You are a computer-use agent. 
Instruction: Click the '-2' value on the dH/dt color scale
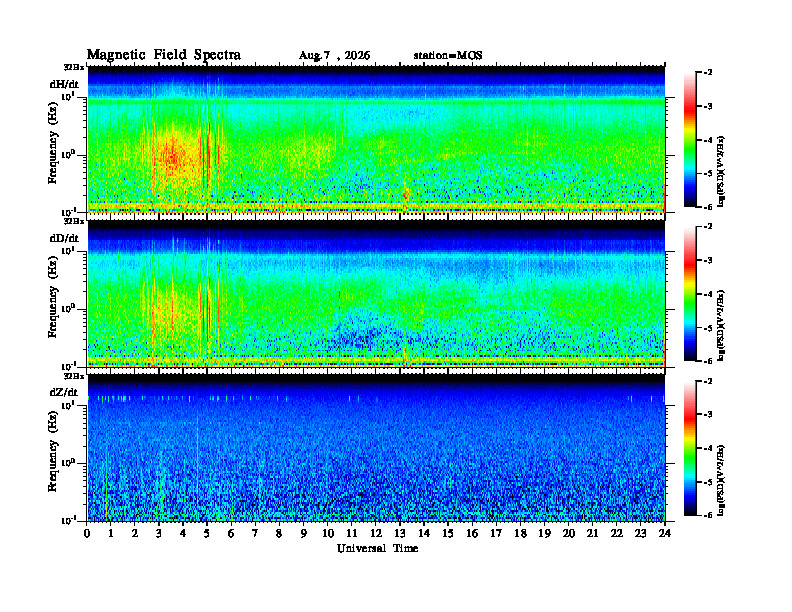[708, 73]
